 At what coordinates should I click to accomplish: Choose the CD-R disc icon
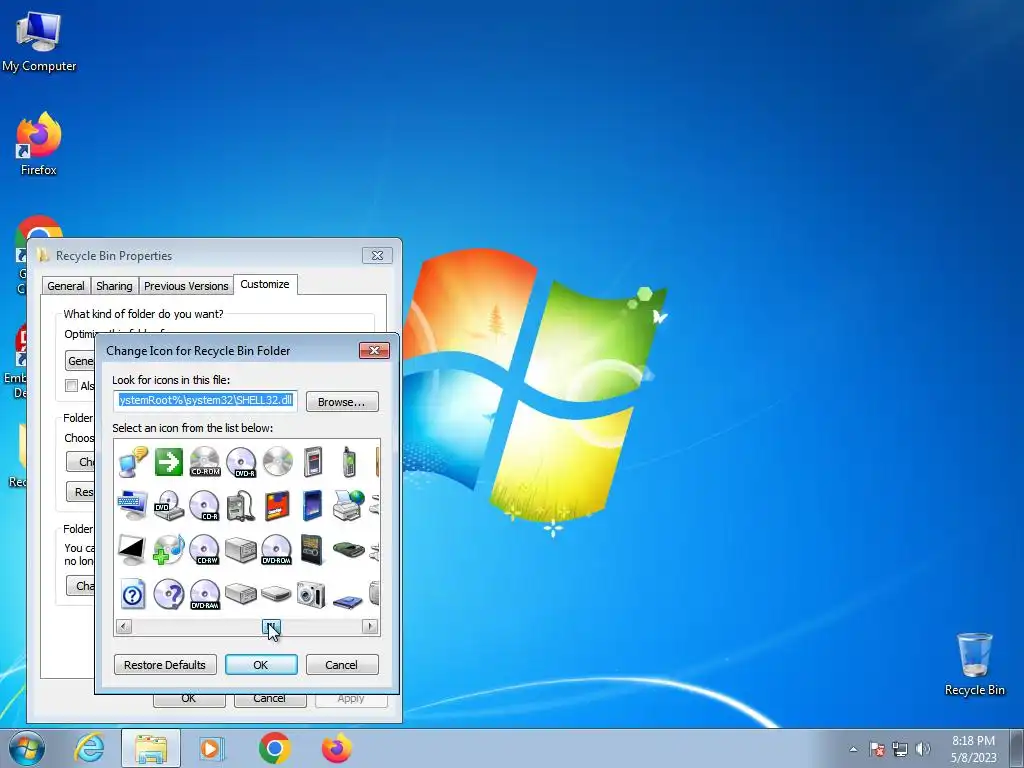coord(204,506)
